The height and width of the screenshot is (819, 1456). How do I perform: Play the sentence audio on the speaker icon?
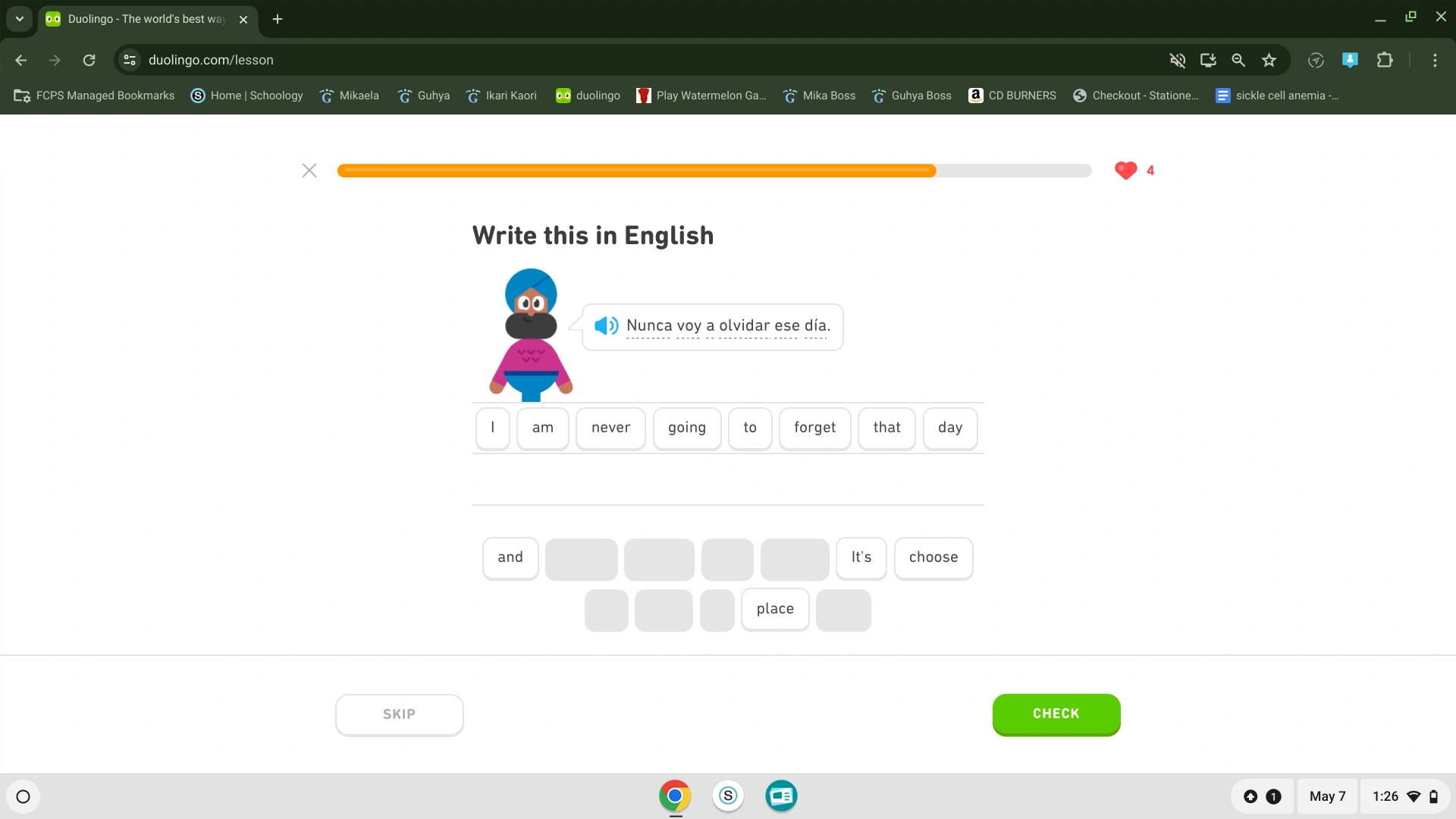606,326
